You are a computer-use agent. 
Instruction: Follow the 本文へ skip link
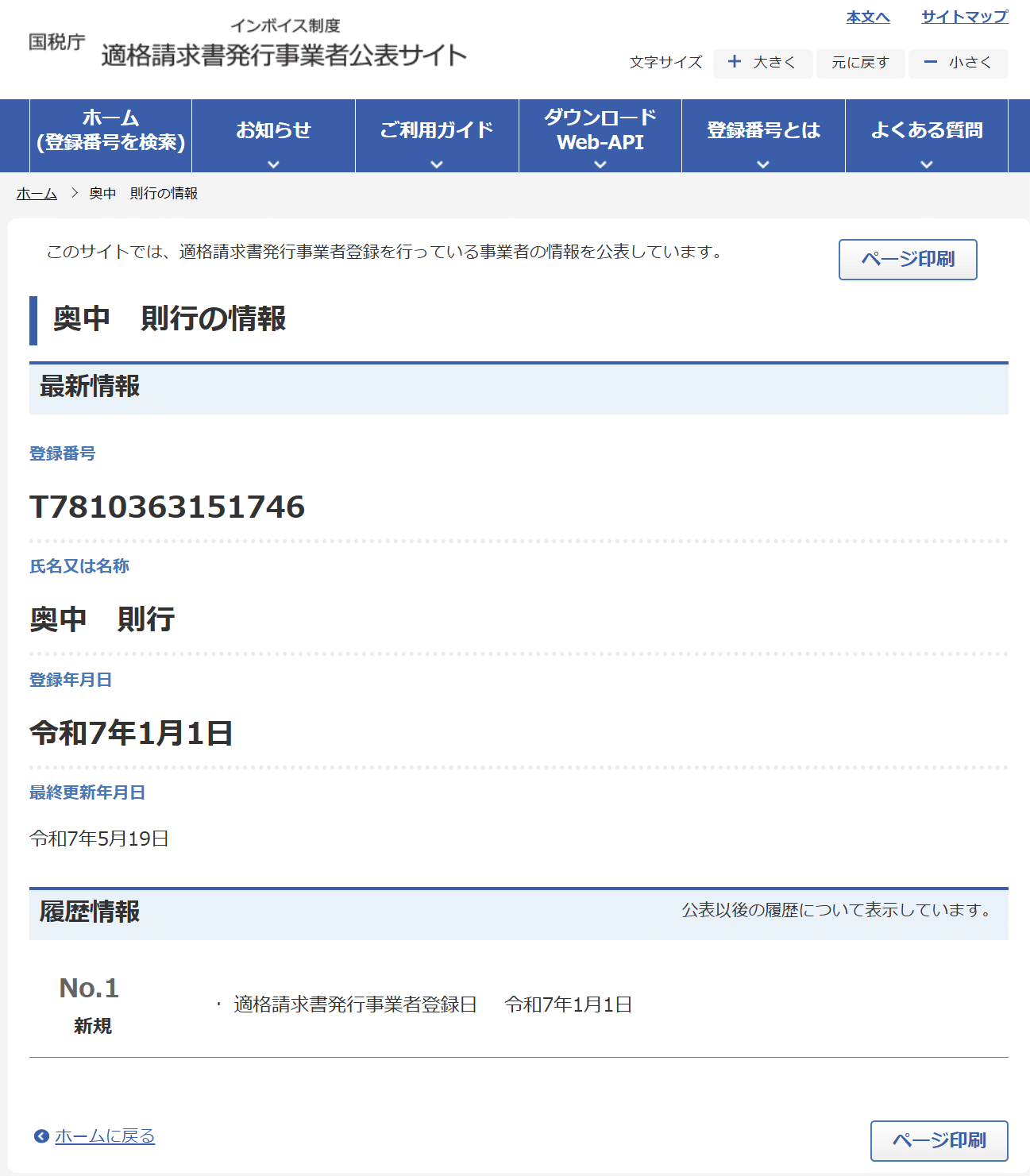tap(867, 17)
